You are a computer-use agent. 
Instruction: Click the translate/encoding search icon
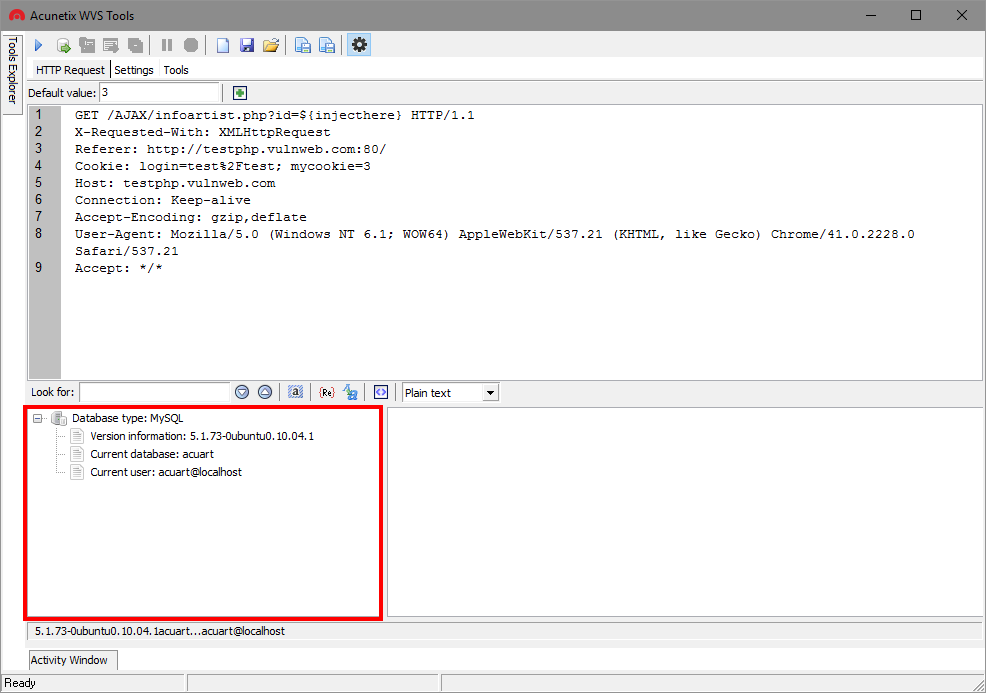click(350, 392)
